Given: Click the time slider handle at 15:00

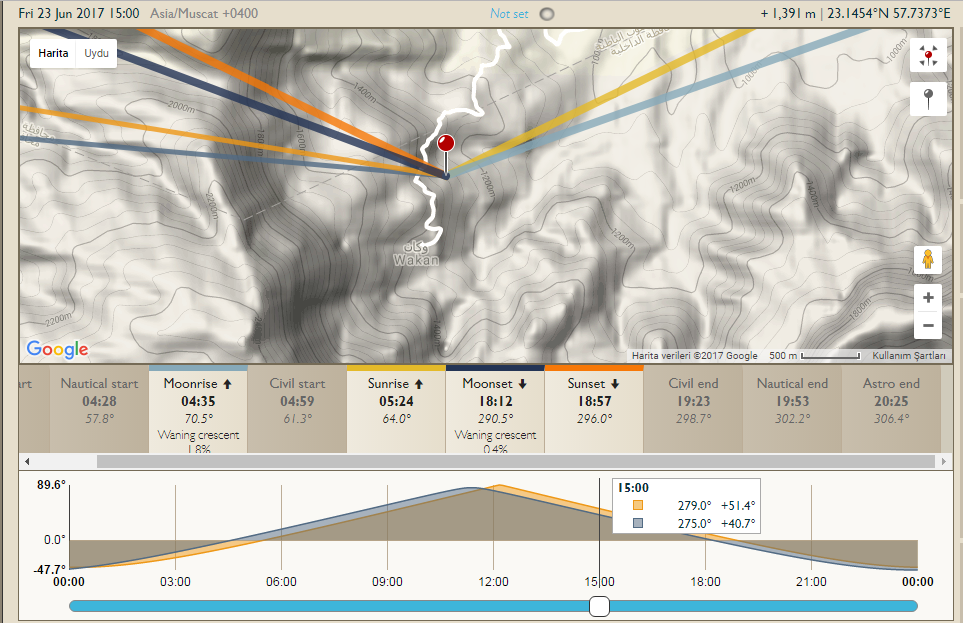Looking at the screenshot, I should pyautogui.click(x=599, y=606).
